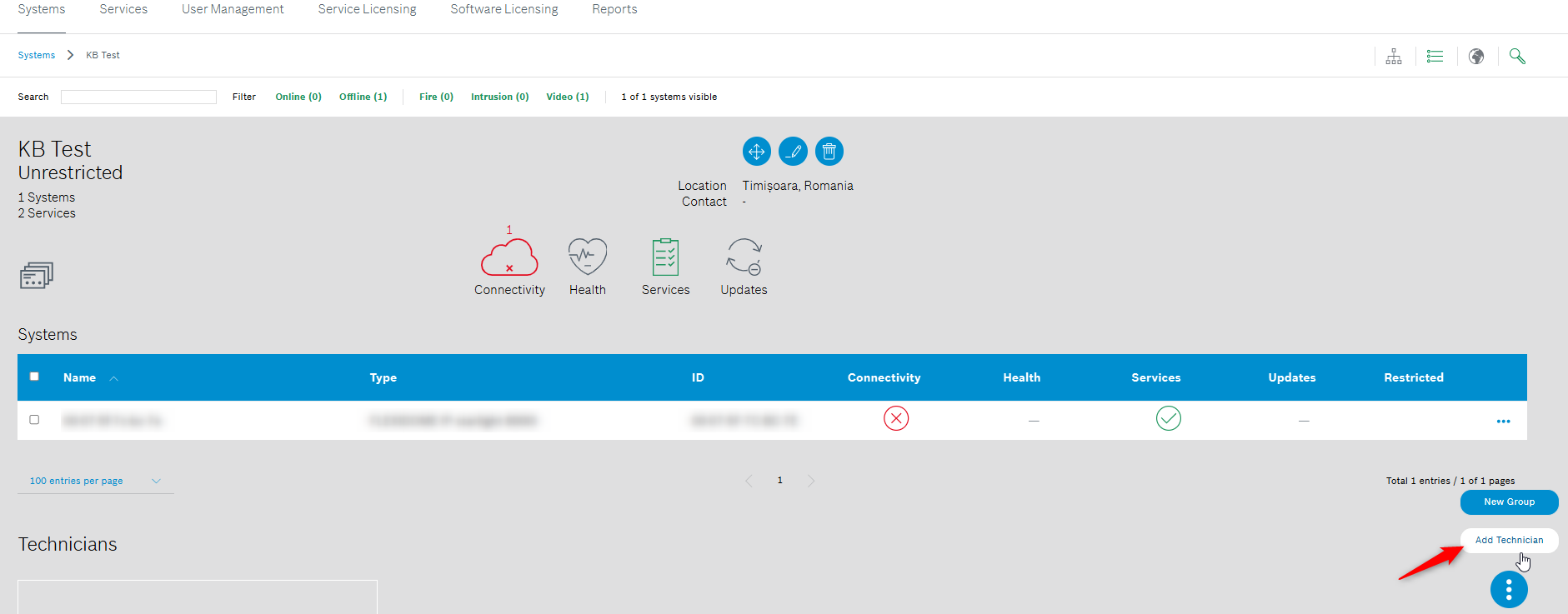Toggle the Offline (1) filter
1568x614 pixels.
(363, 97)
